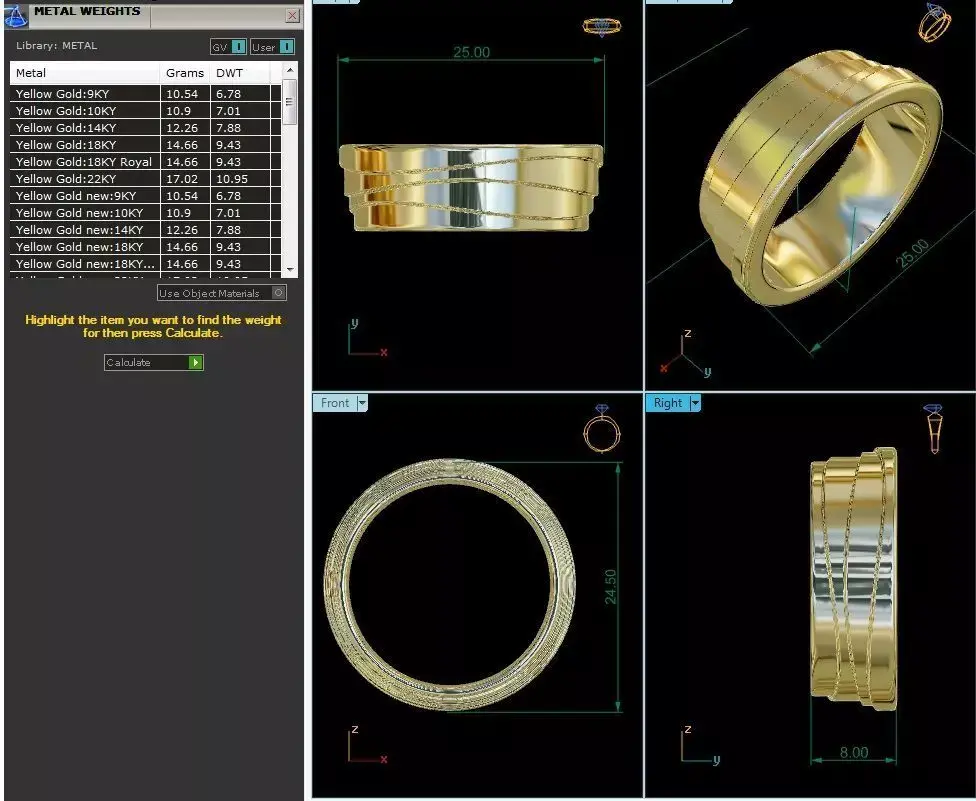This screenshot has width=976, height=801.
Task: Click the metal list scroll up arrow
Action: [289, 70]
